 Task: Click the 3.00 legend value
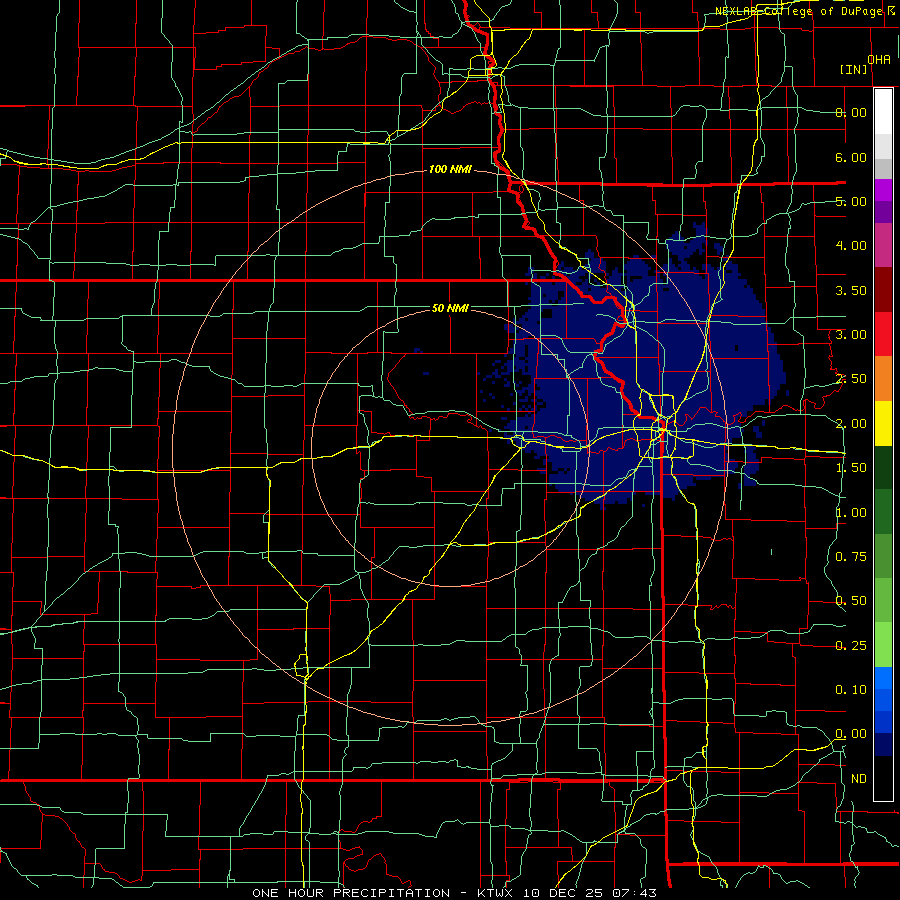click(x=851, y=335)
